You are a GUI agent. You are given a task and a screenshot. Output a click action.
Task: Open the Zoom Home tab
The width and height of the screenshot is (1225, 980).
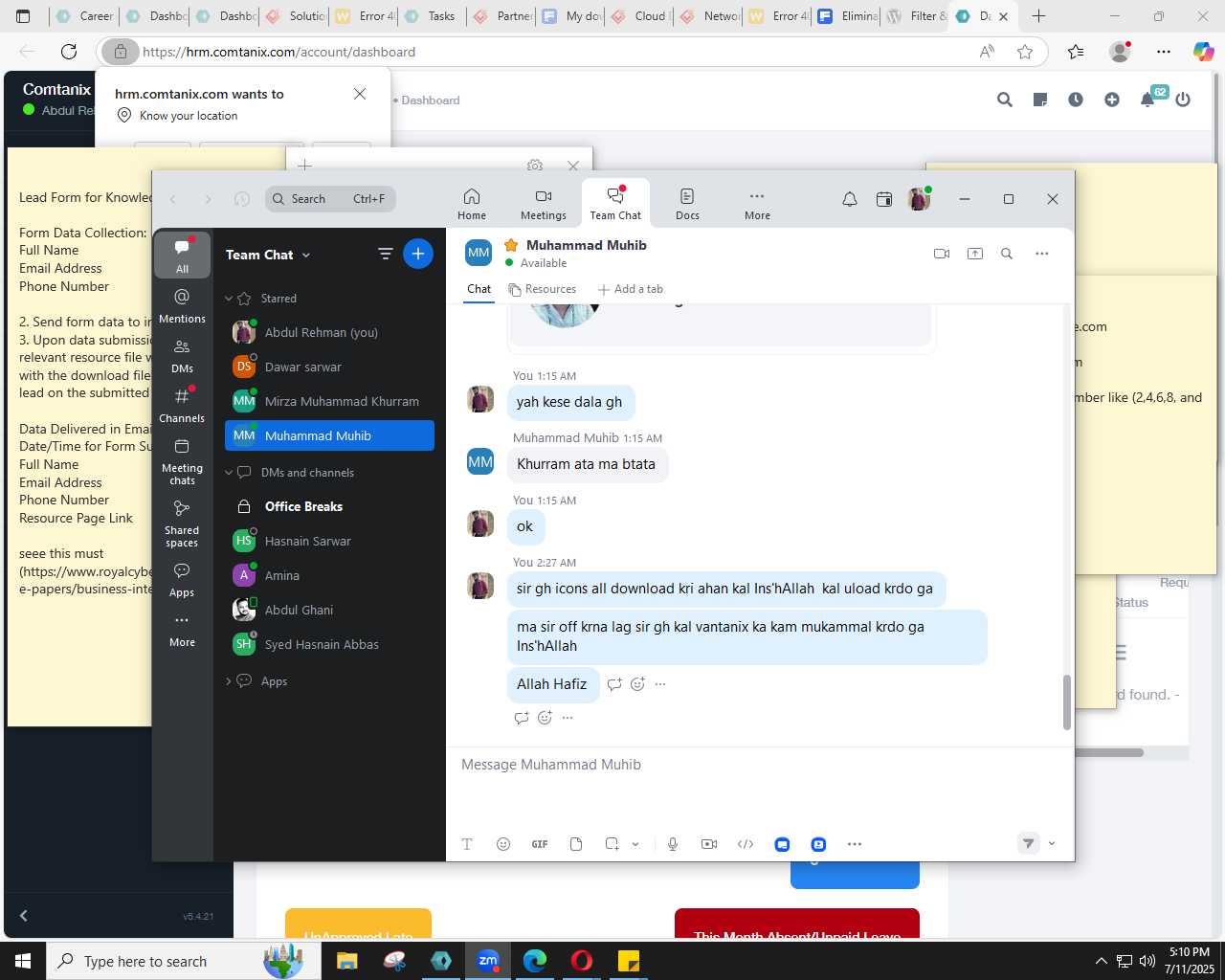(471, 204)
